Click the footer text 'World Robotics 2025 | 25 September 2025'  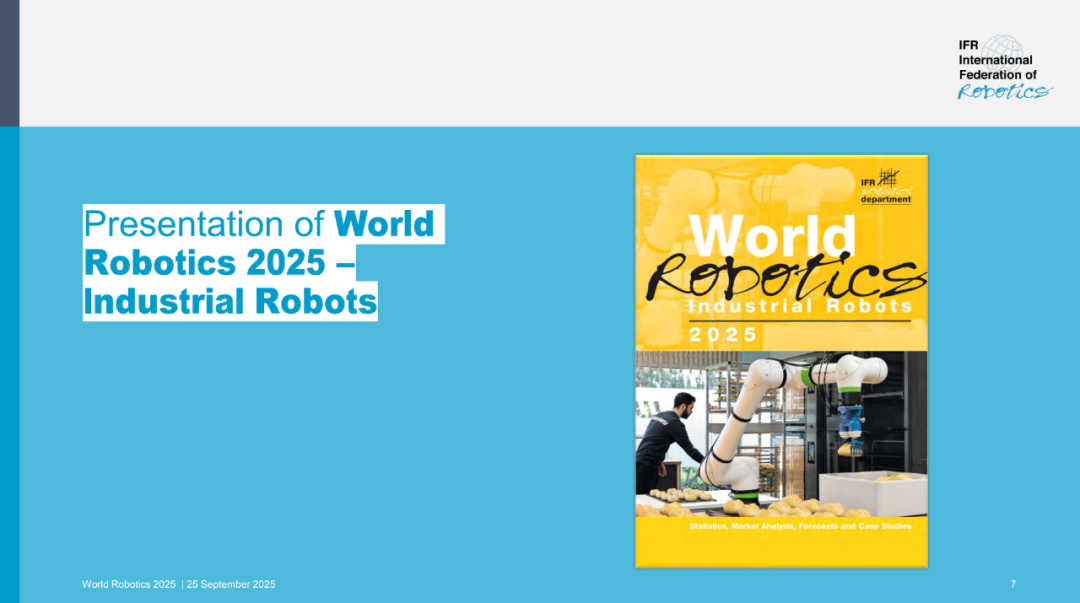click(x=178, y=584)
